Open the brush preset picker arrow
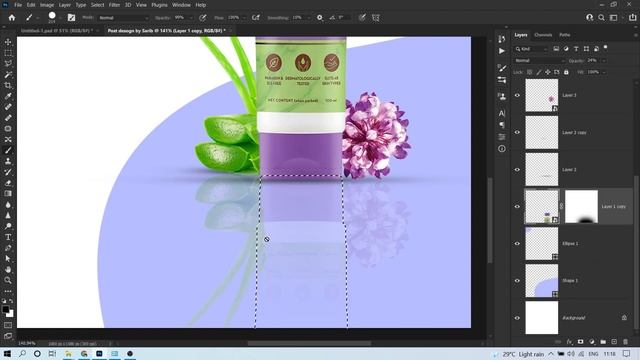 [60, 18]
